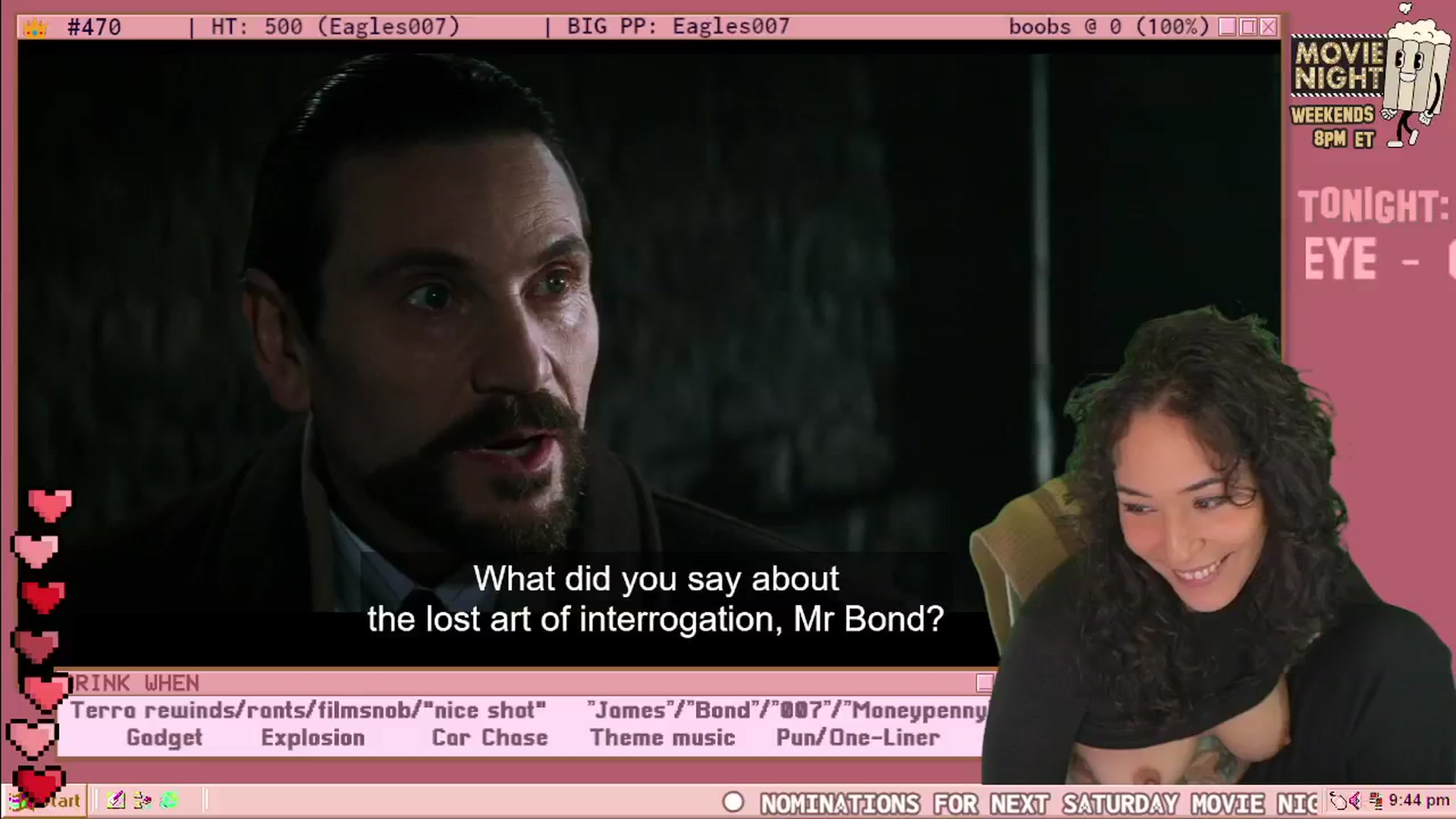Close the stream window with X
The width and height of the screenshot is (1456, 819).
(1269, 27)
